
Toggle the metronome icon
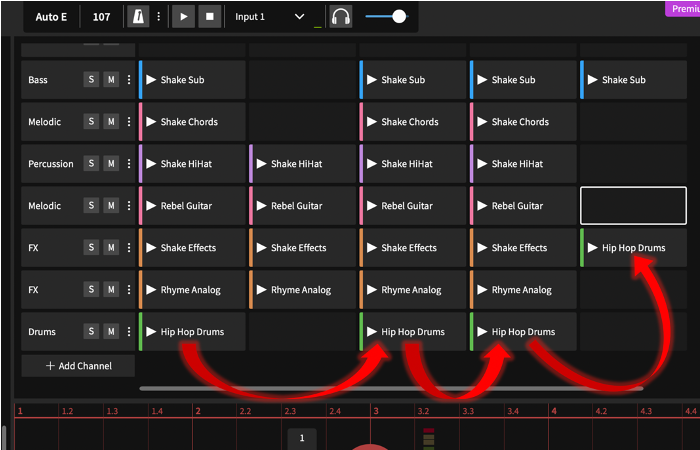click(138, 17)
